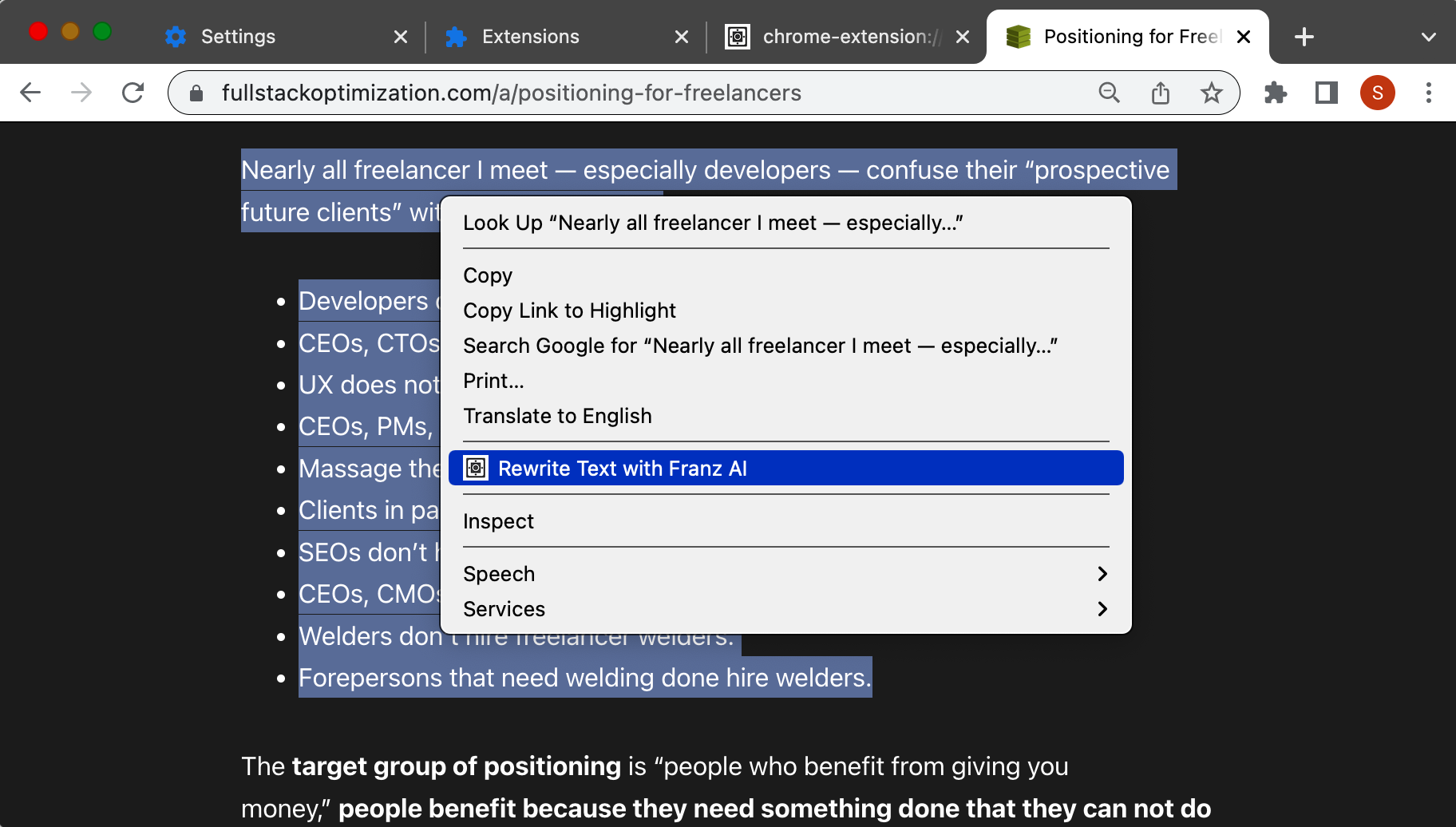1456x827 pixels.
Task: View site info via lock icon
Action: tap(196, 93)
